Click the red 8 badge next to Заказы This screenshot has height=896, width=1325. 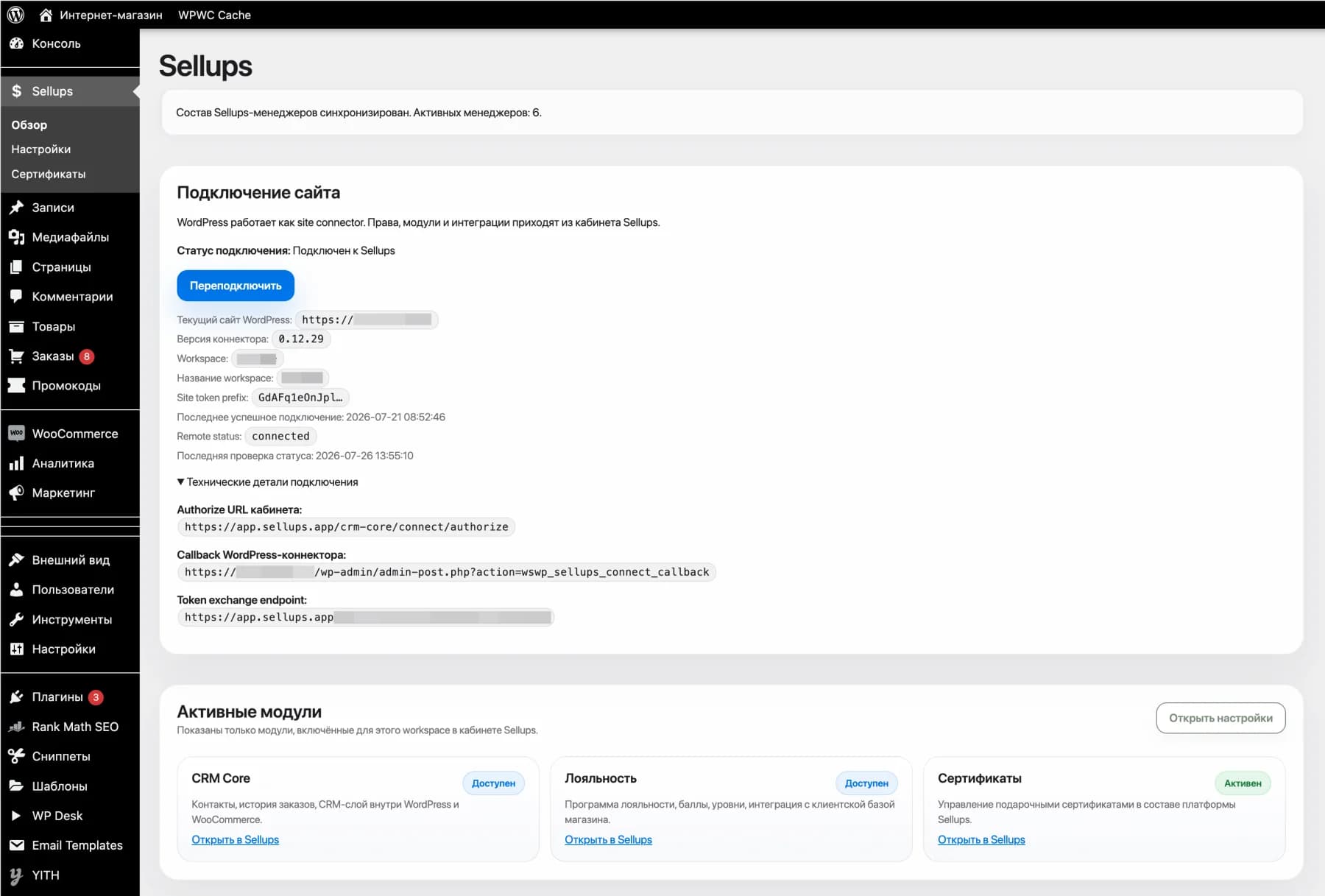click(x=87, y=356)
